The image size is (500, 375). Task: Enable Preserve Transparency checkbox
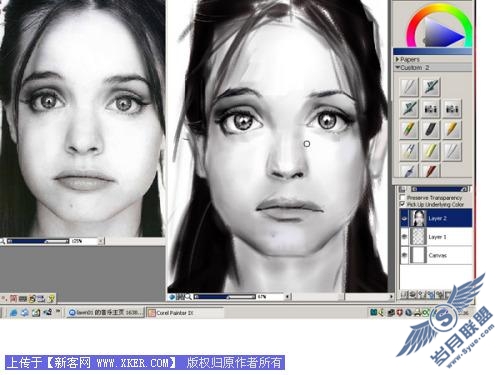point(403,197)
